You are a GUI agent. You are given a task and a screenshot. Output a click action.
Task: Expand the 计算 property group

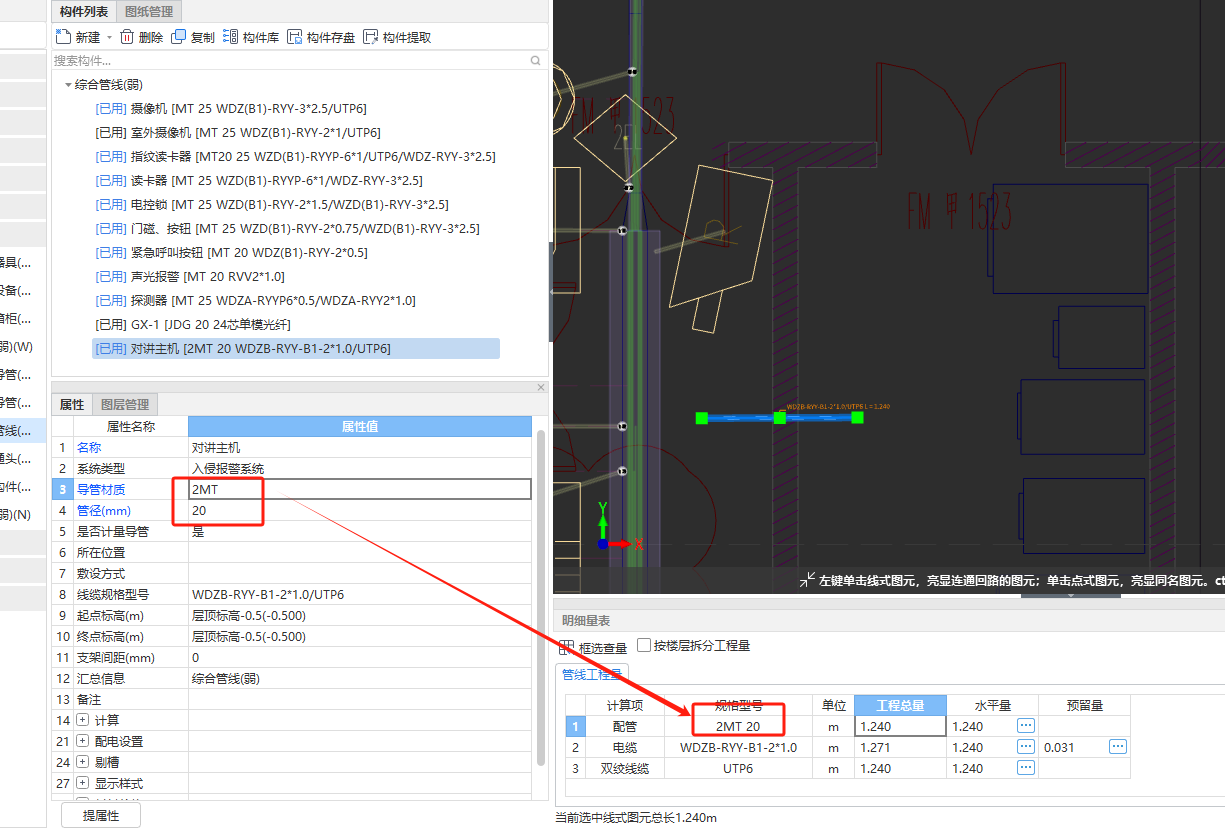click(82, 720)
